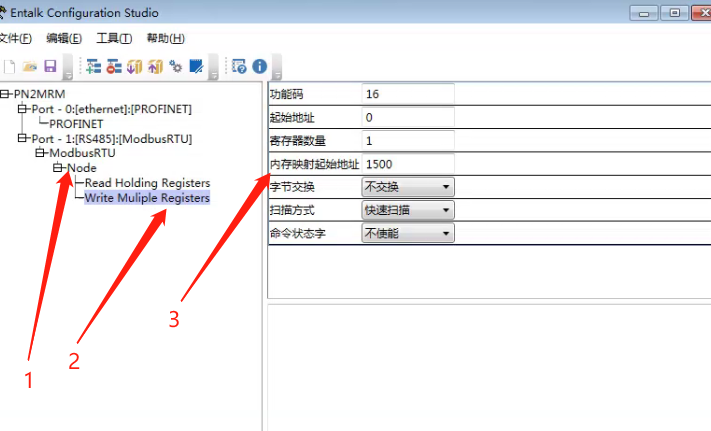Click the New file icon
The image size is (711, 431).
click(x=9, y=67)
